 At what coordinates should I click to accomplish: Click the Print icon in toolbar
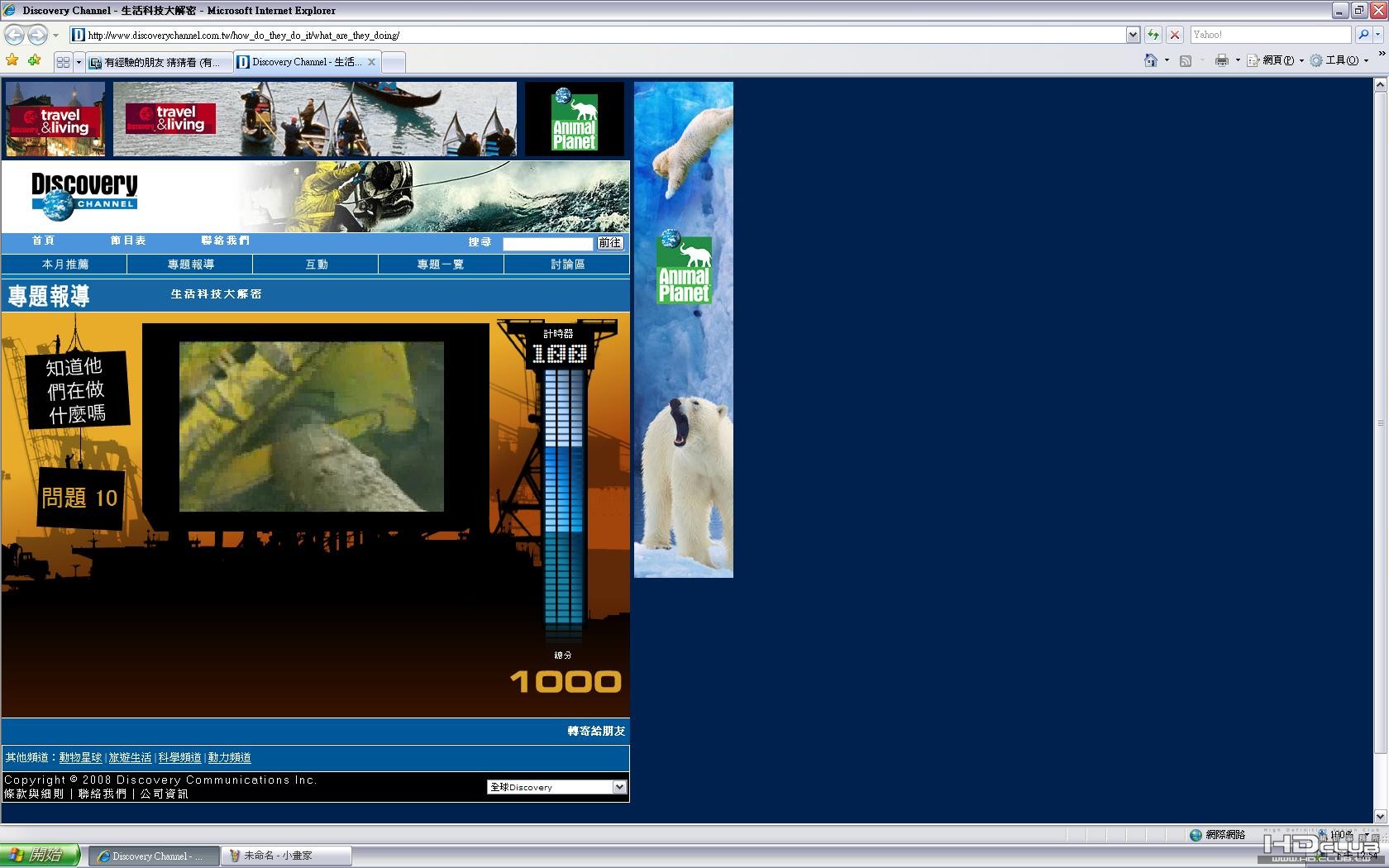pyautogui.click(x=1221, y=60)
